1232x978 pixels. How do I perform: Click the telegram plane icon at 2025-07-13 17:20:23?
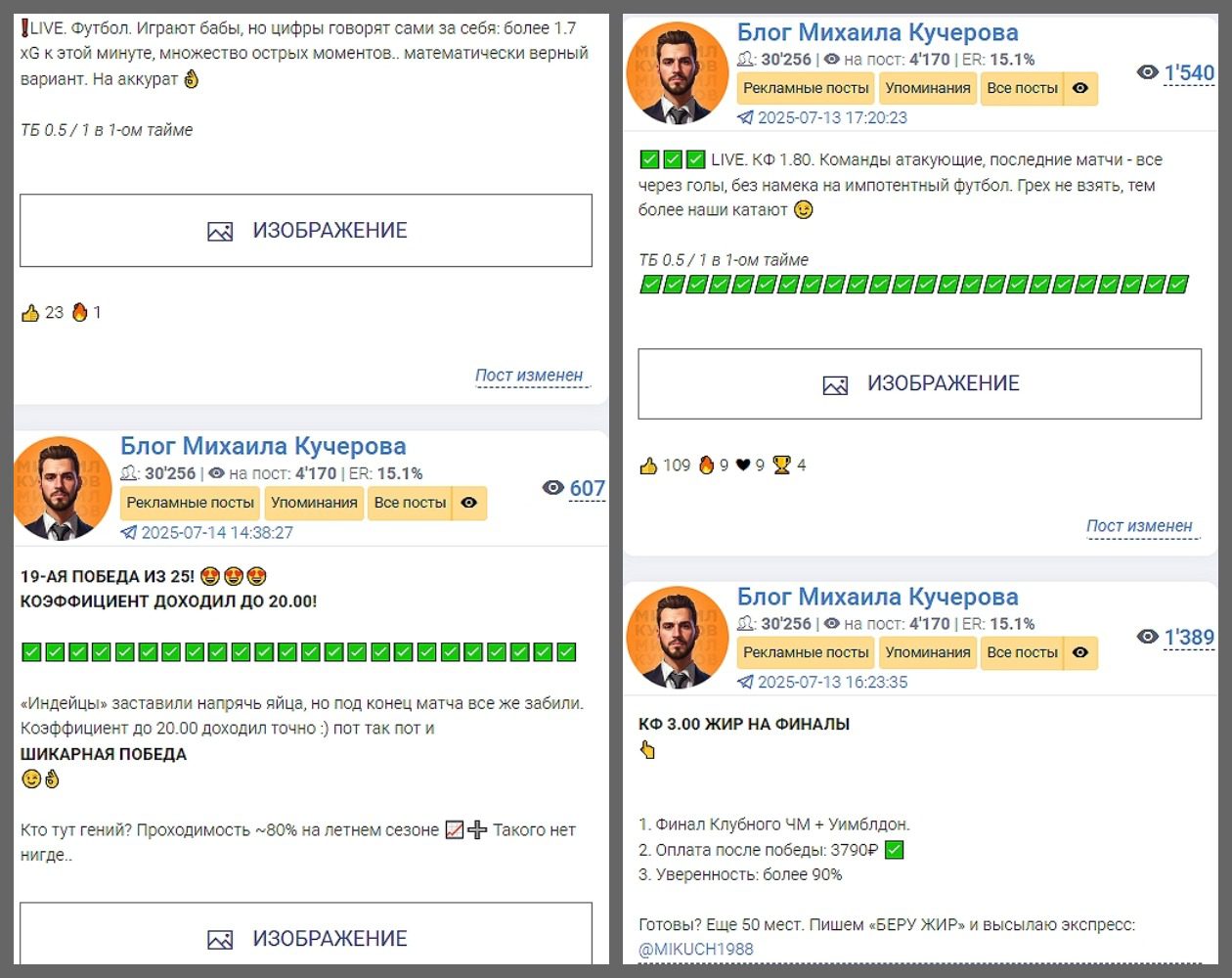point(746,117)
